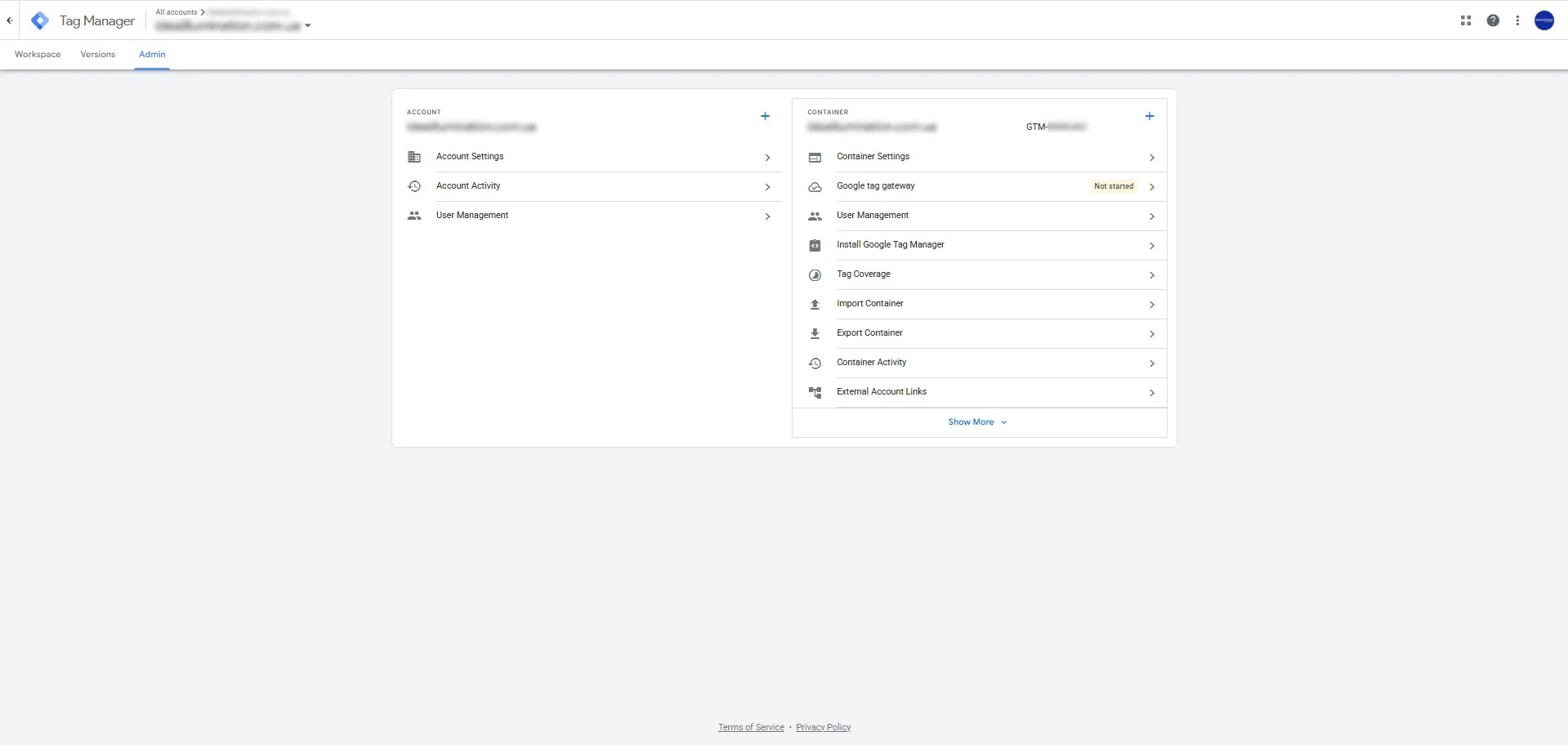Click the GTM container ID text
The image size is (1568, 745).
click(1057, 127)
